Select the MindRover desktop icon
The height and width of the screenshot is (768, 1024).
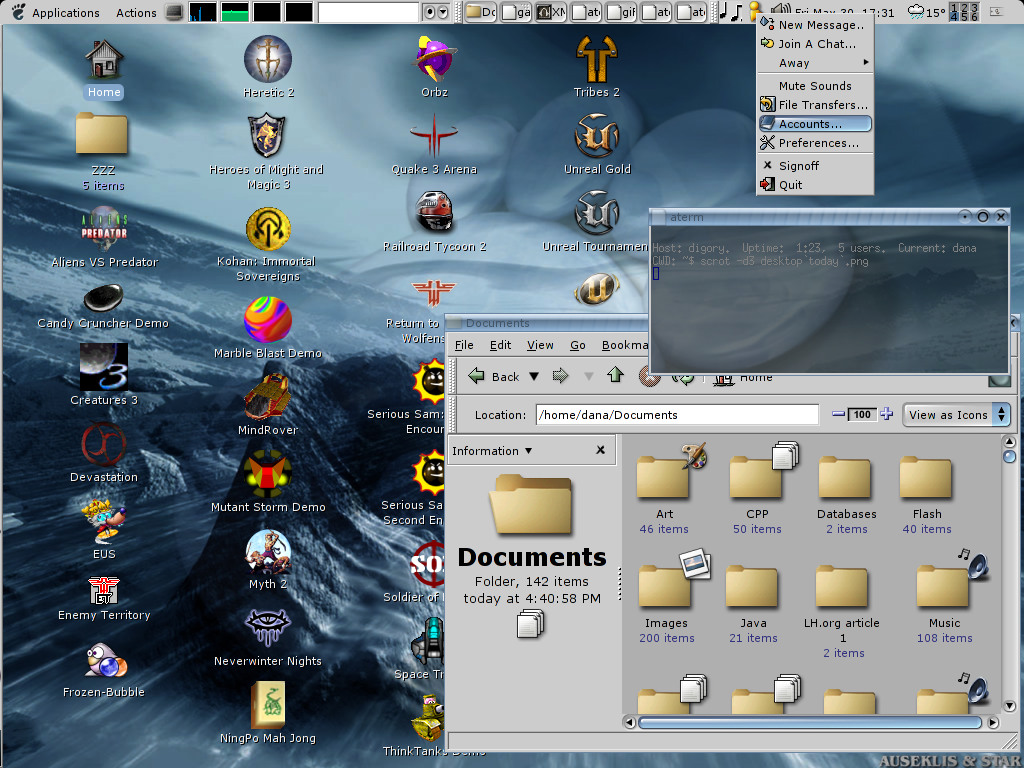[268, 396]
